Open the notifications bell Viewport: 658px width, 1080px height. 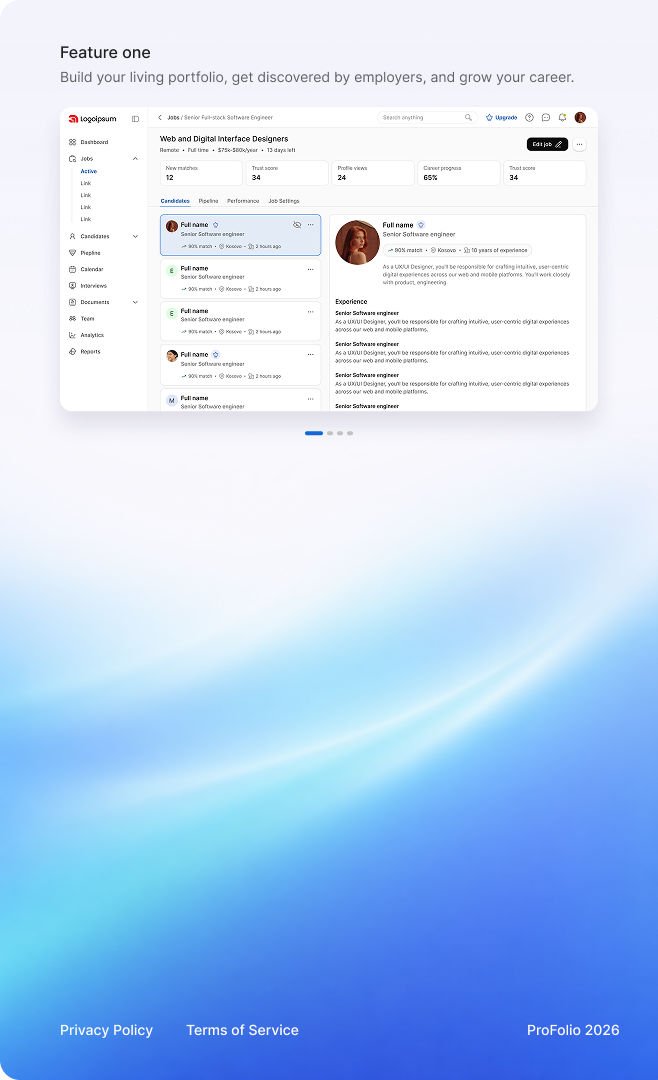[x=562, y=118]
